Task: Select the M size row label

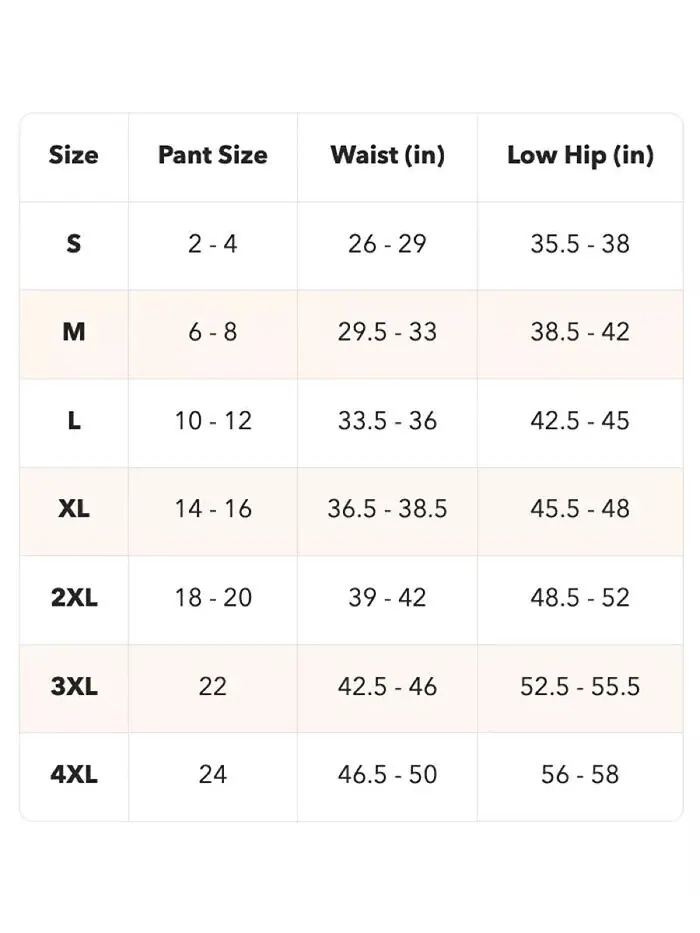Action: tap(74, 332)
